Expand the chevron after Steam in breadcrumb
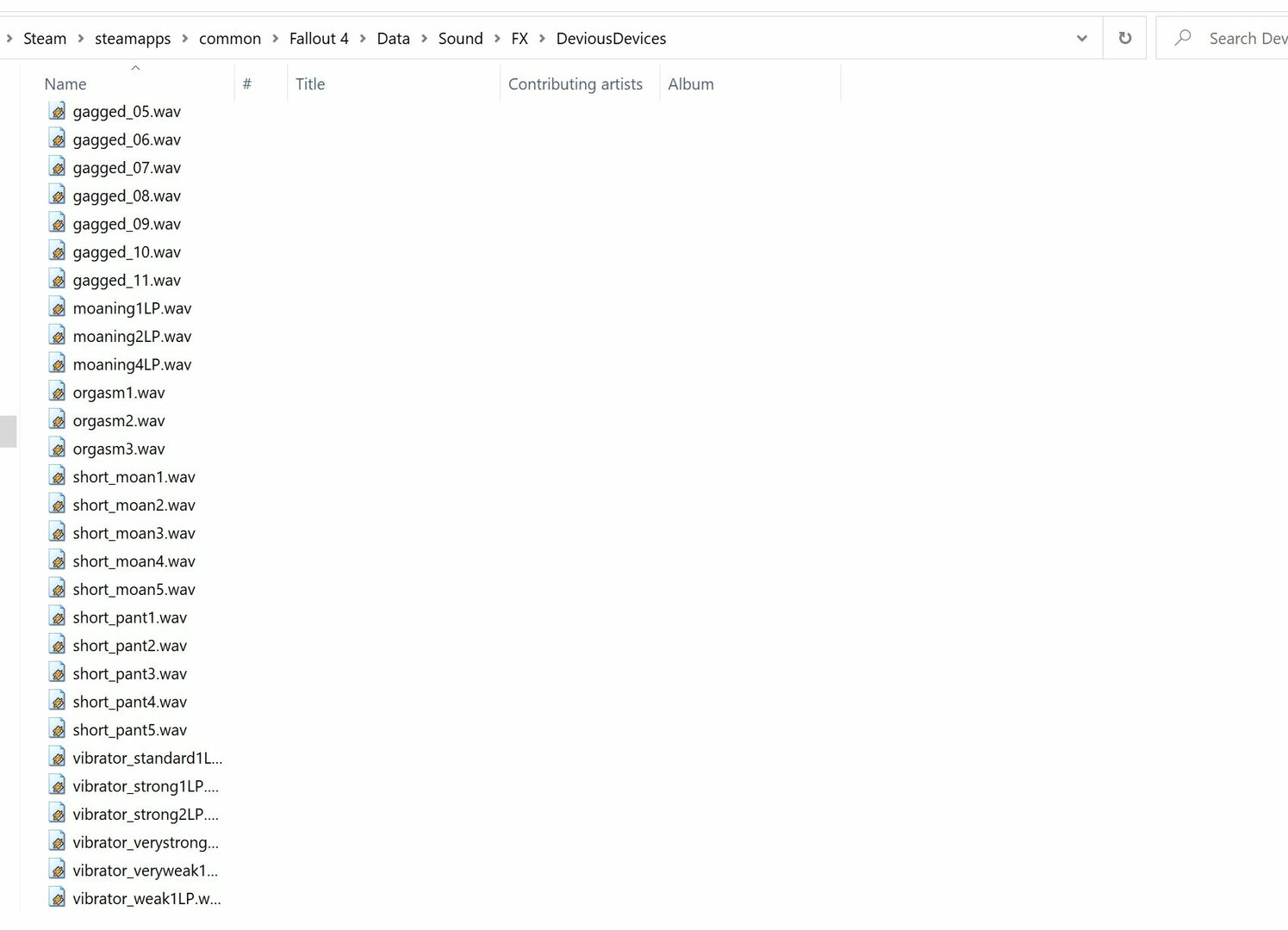Screen dimensions: 1288x930 [x=80, y=39]
